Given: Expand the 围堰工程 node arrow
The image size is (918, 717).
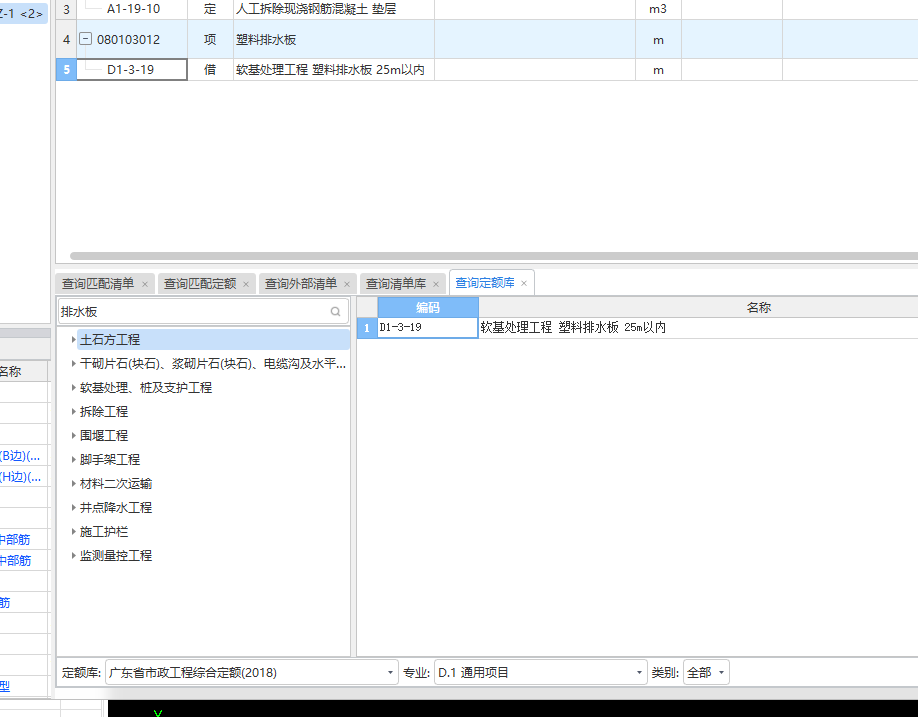Looking at the screenshot, I should point(73,435).
